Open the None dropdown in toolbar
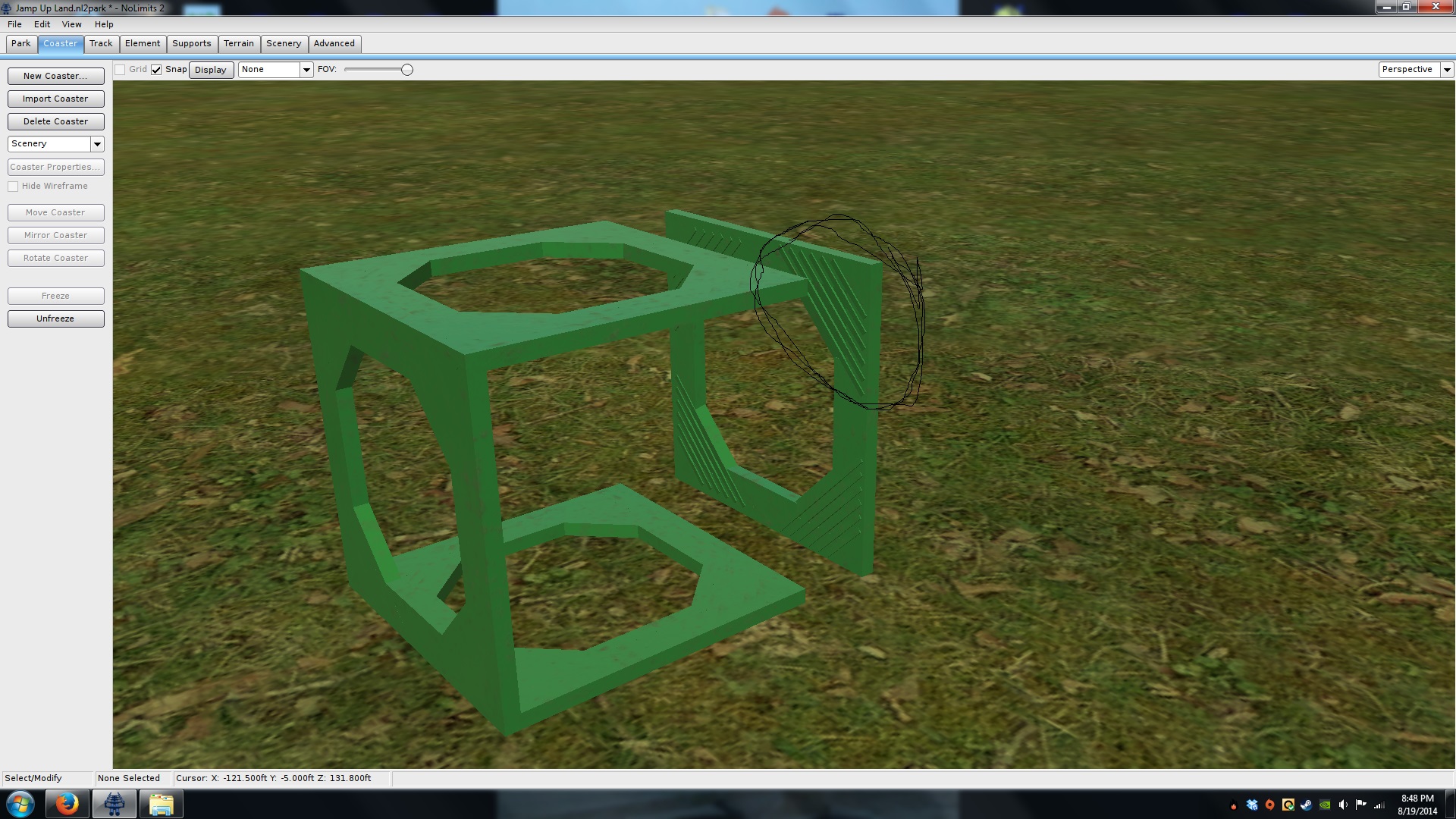 pyautogui.click(x=306, y=70)
